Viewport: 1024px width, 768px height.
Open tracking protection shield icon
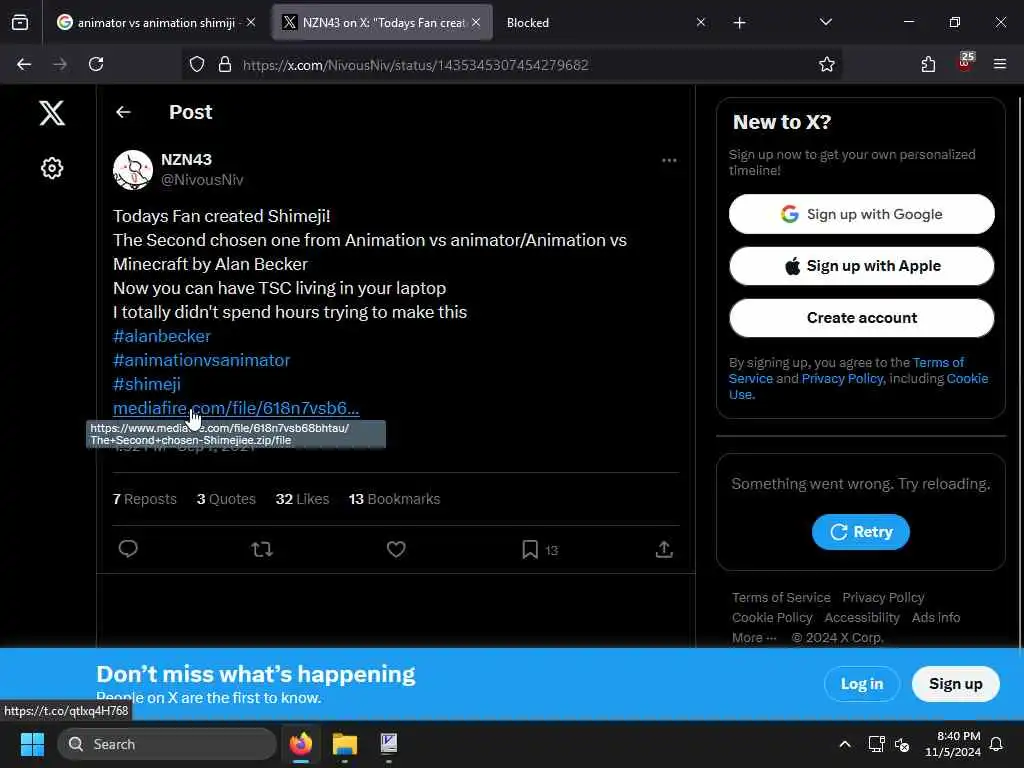(x=197, y=64)
